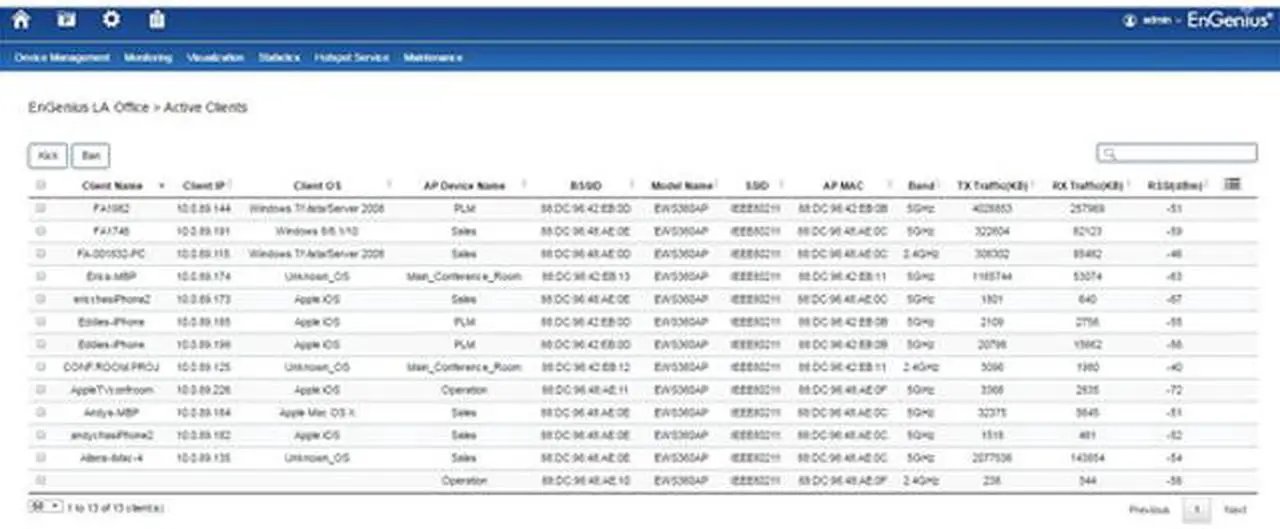Check the row for 10.0.89.144
Image resolution: width=1280 pixels, height=529 pixels.
coord(41,209)
